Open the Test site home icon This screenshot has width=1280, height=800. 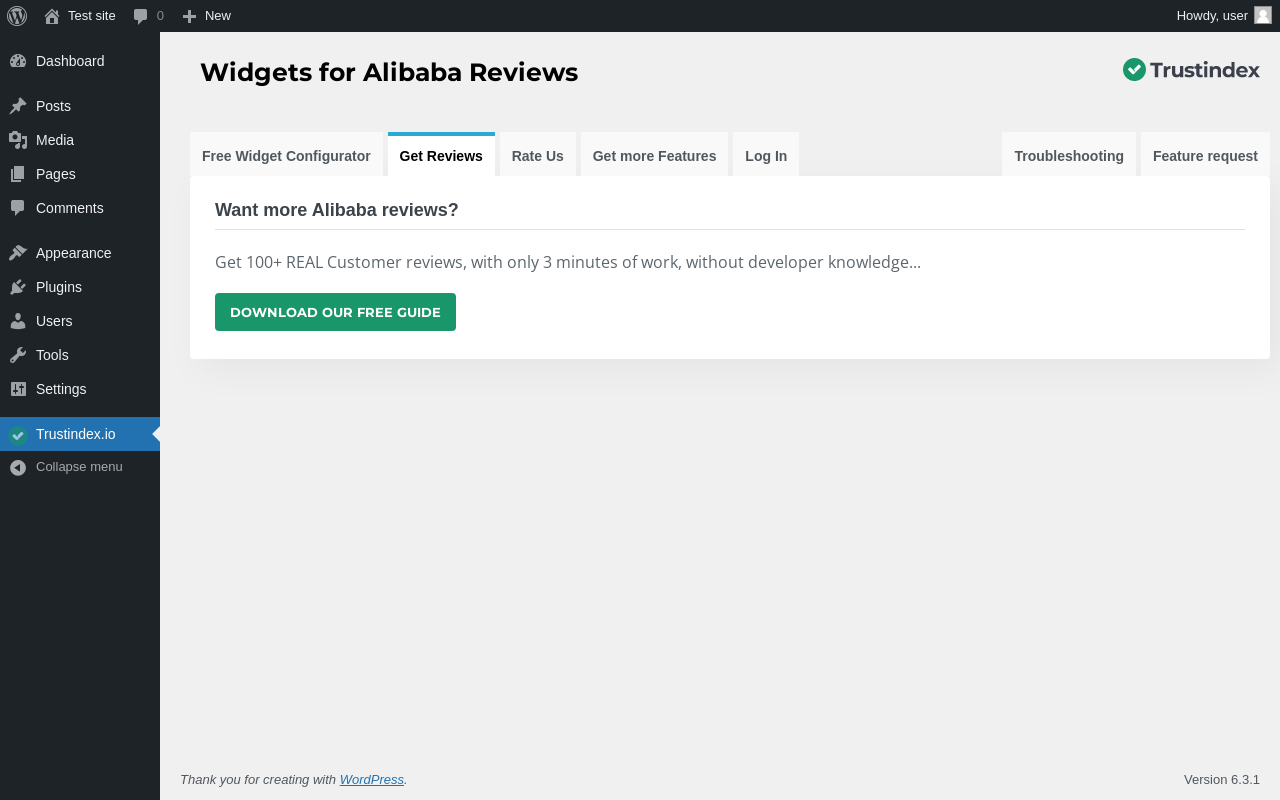[52, 16]
